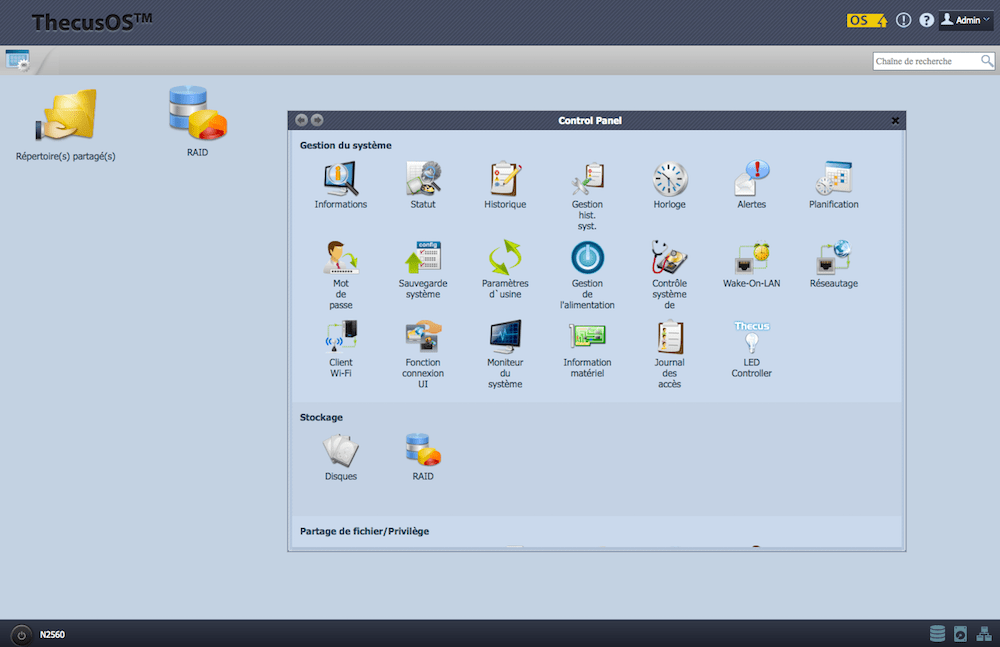The width and height of the screenshot is (1000, 647).
Task: Open Journal des accès icon
Action: pos(669,354)
